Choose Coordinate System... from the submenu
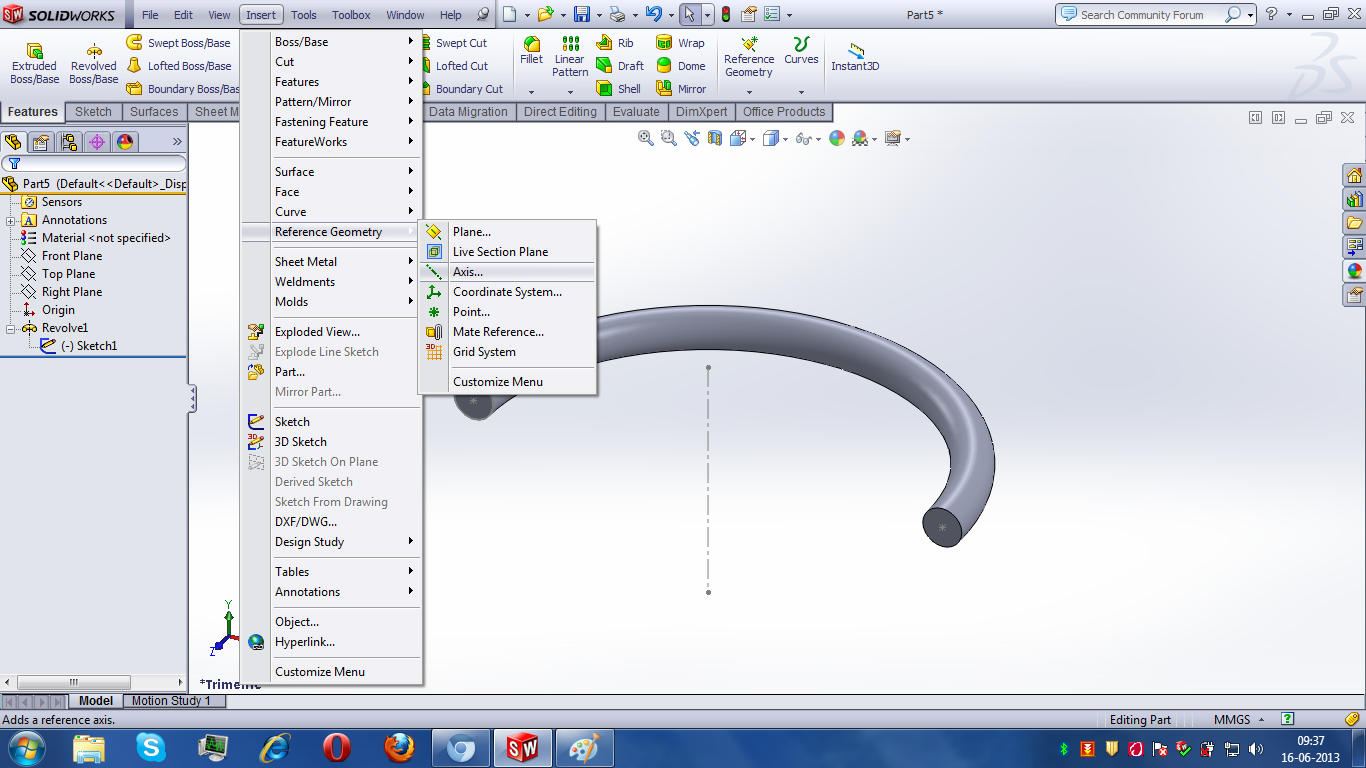 (508, 292)
